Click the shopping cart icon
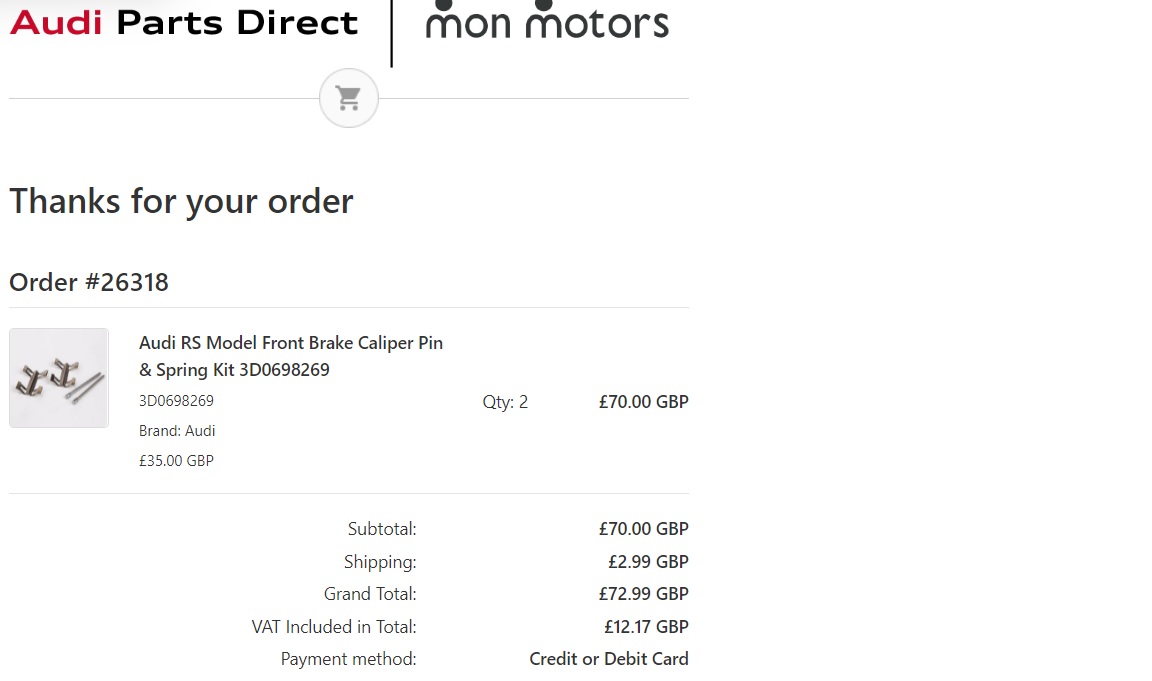 (348, 98)
